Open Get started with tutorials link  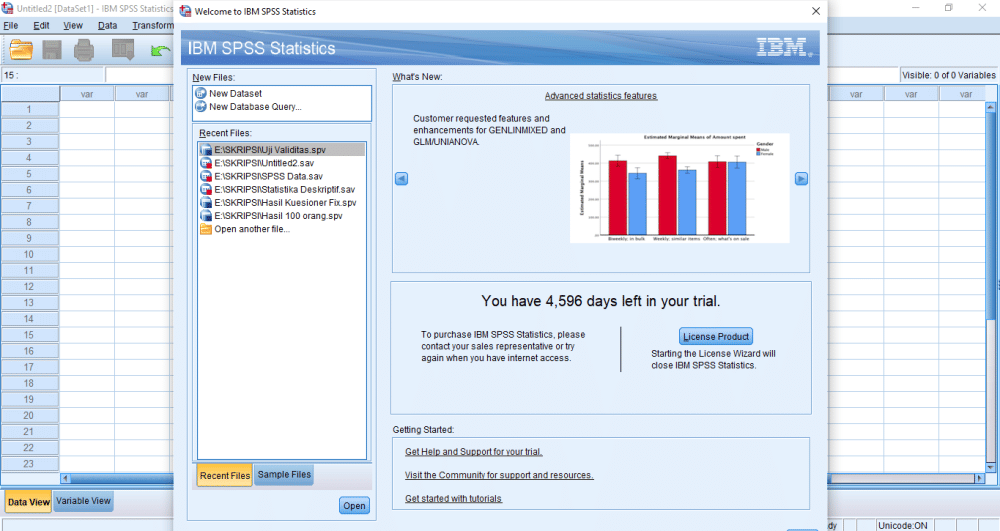pyautogui.click(x=453, y=498)
